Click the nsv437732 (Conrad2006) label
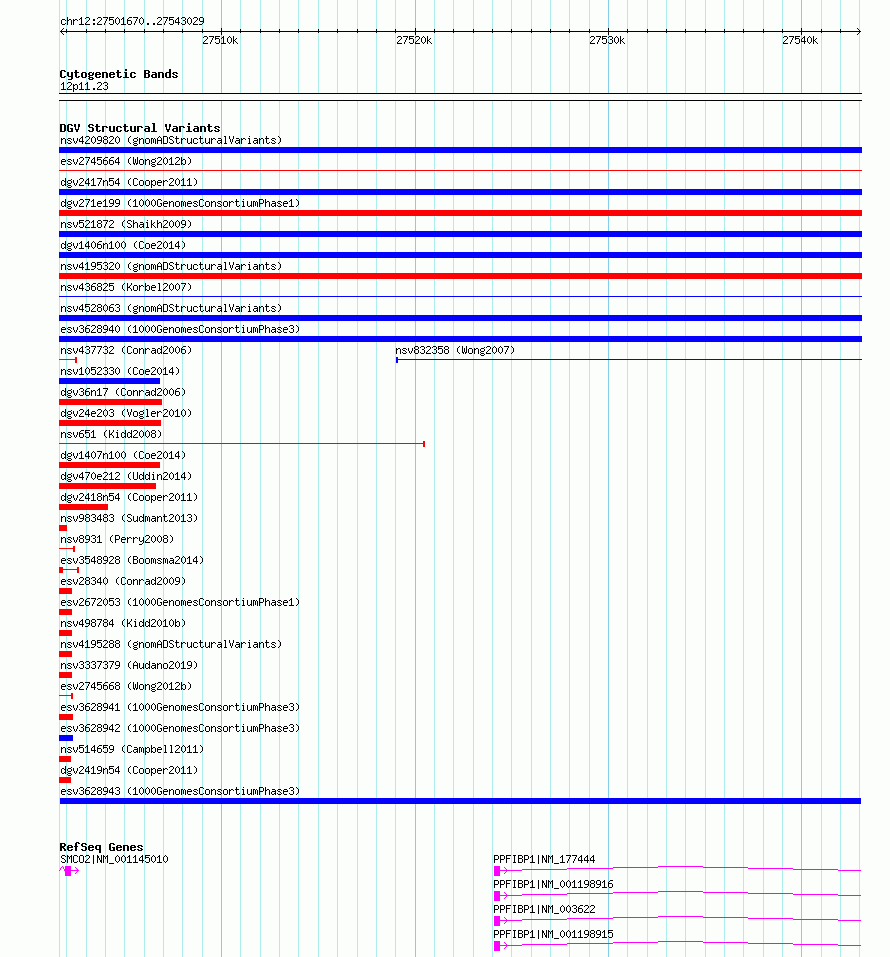 (126, 350)
